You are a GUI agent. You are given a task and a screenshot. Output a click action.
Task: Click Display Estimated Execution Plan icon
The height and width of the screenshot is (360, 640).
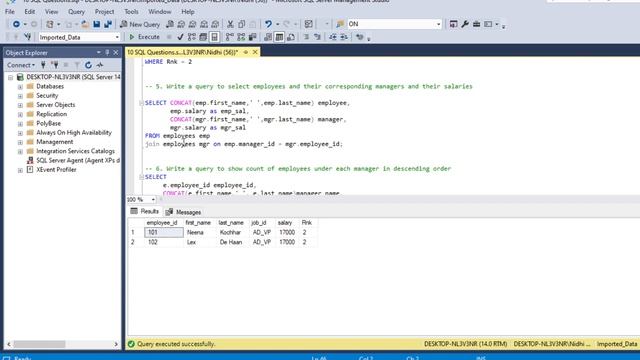tap(191, 37)
